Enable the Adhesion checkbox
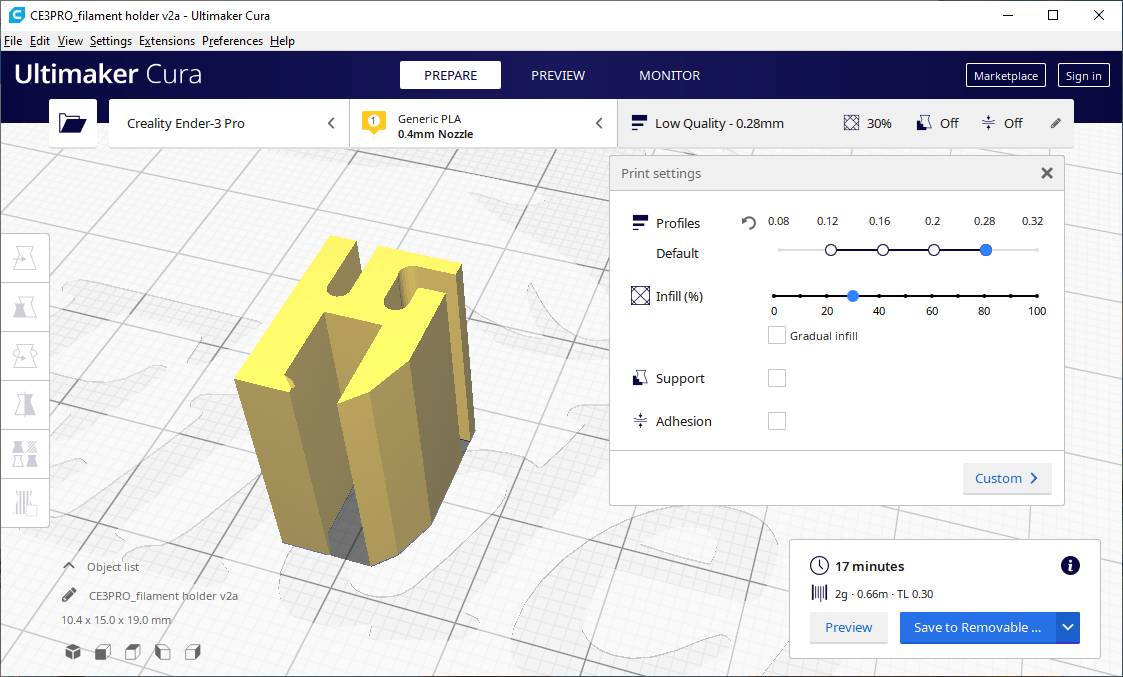This screenshot has height=677, width=1123. tap(776, 421)
